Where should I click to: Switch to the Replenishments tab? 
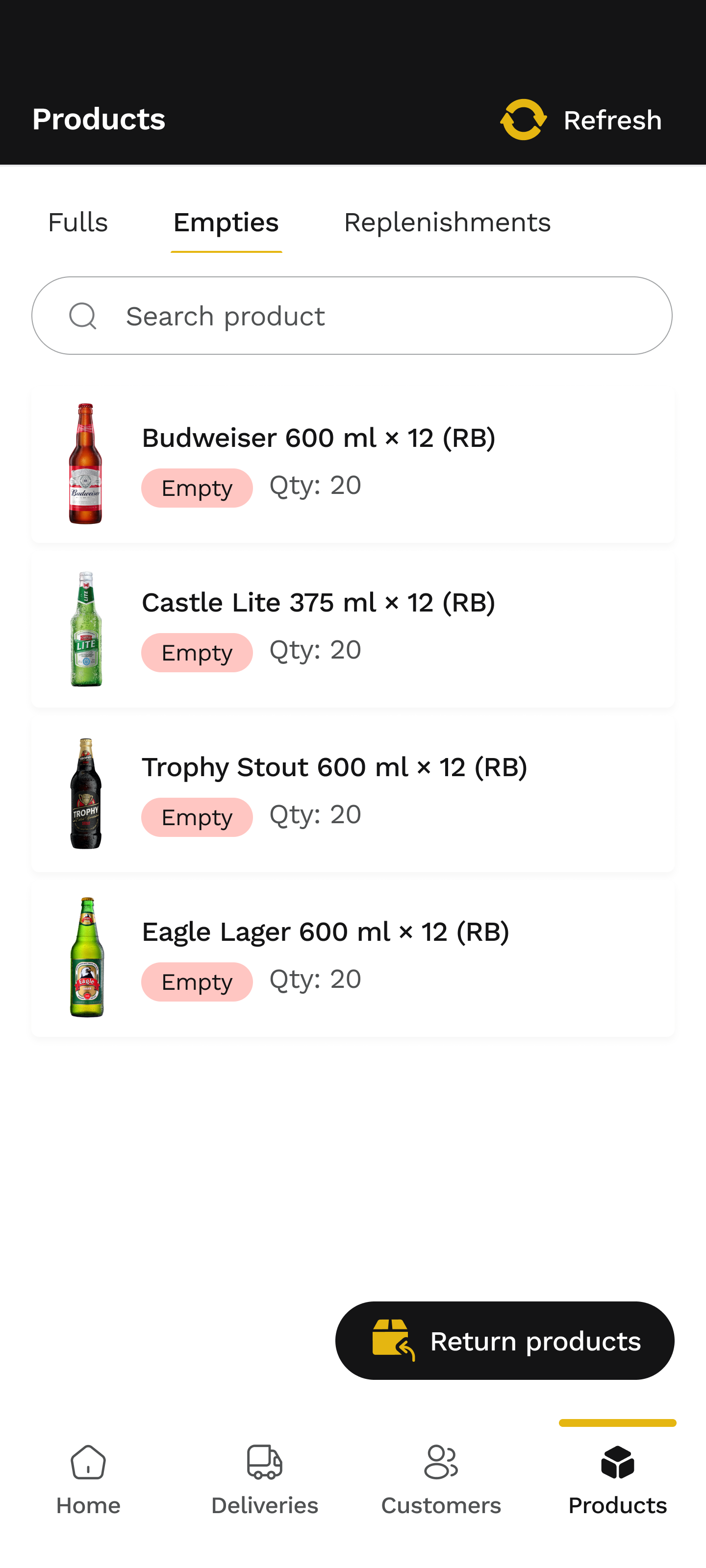coord(447,223)
